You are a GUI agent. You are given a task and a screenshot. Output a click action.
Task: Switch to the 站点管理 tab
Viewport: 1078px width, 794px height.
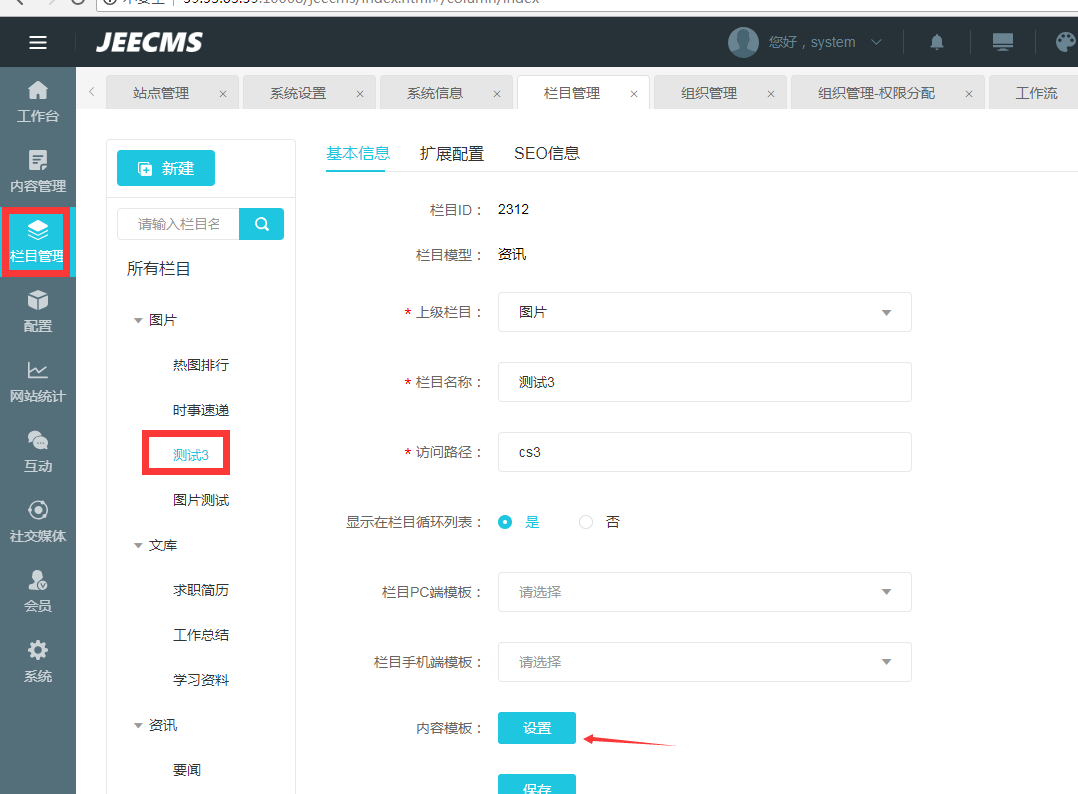point(161,93)
